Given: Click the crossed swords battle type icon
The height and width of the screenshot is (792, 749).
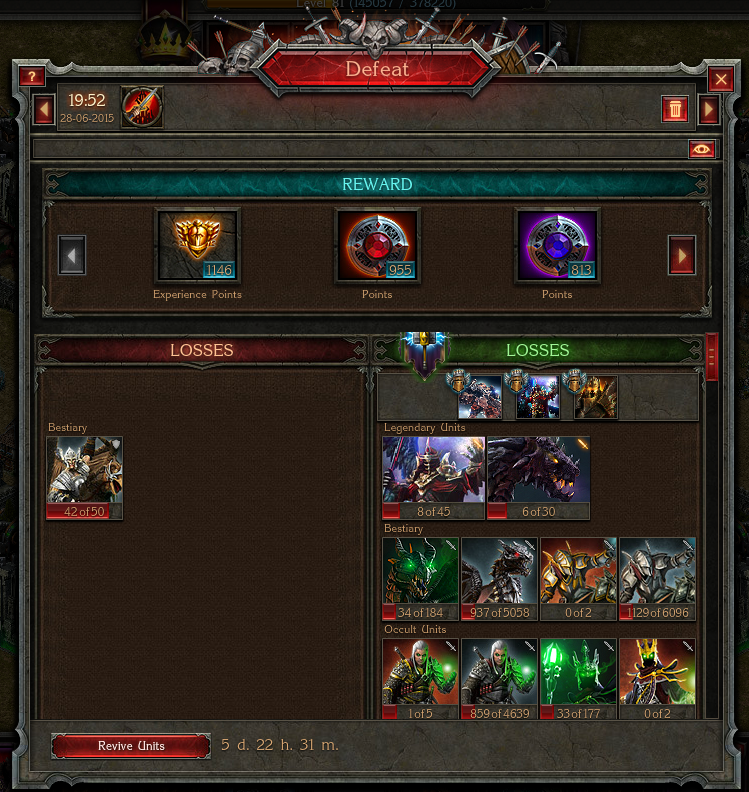Looking at the screenshot, I should coord(142,107).
